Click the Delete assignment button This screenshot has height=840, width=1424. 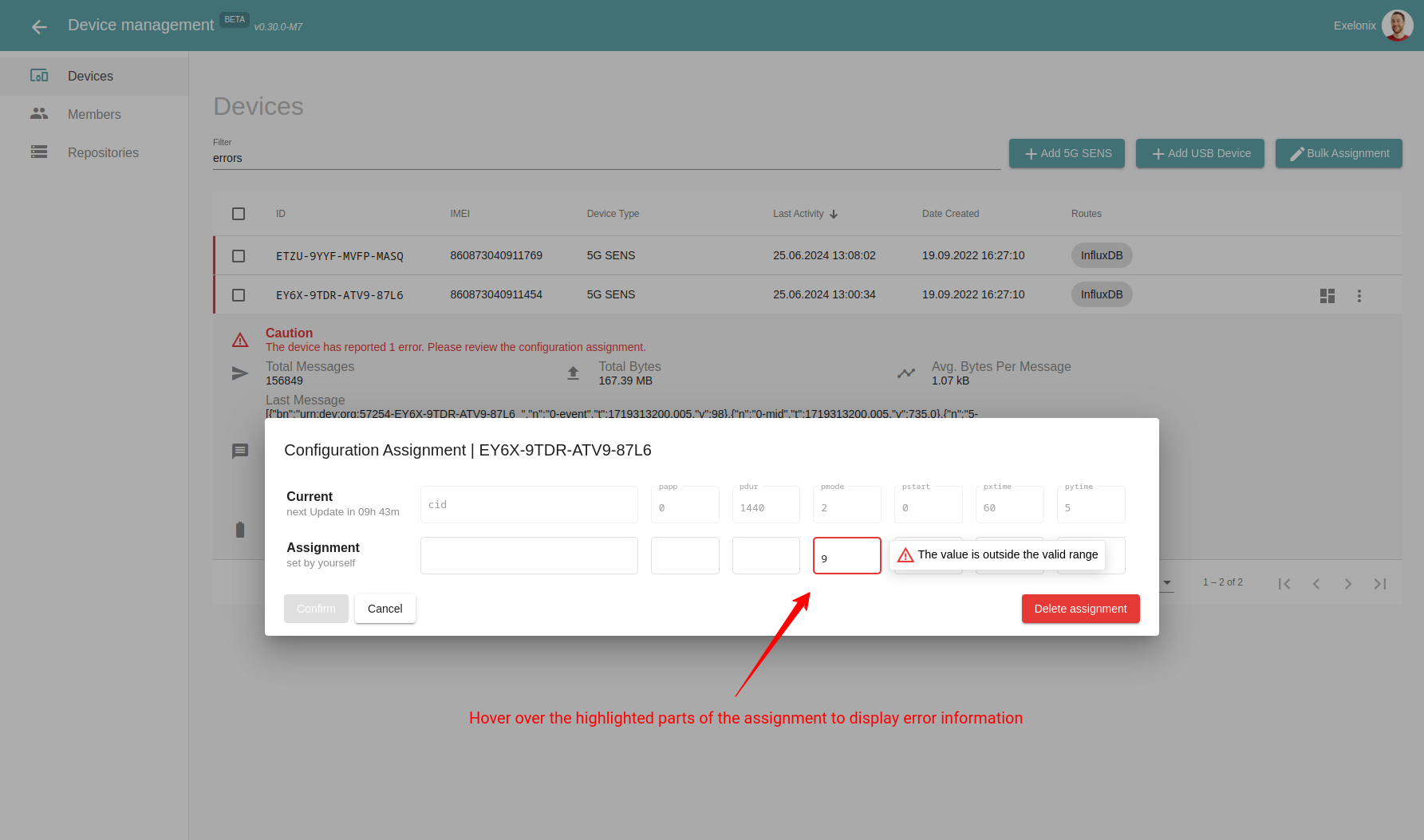click(1080, 609)
